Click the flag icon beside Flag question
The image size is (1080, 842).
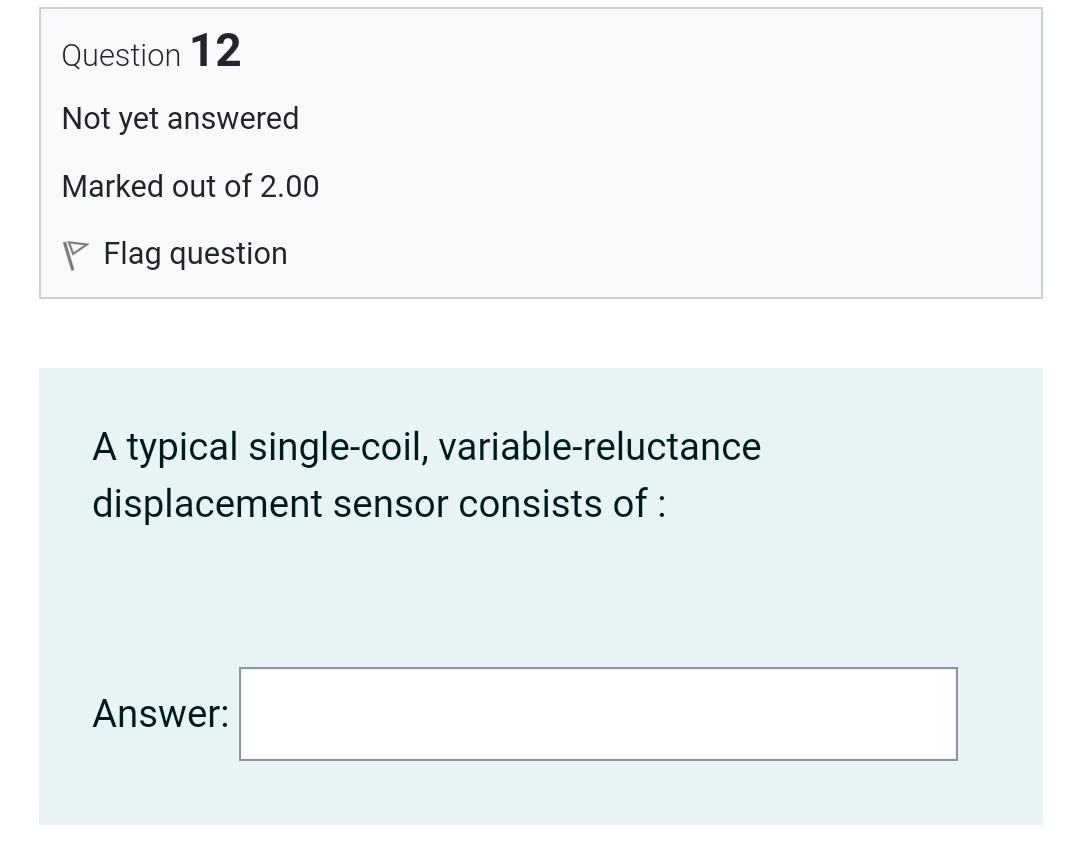point(74,255)
